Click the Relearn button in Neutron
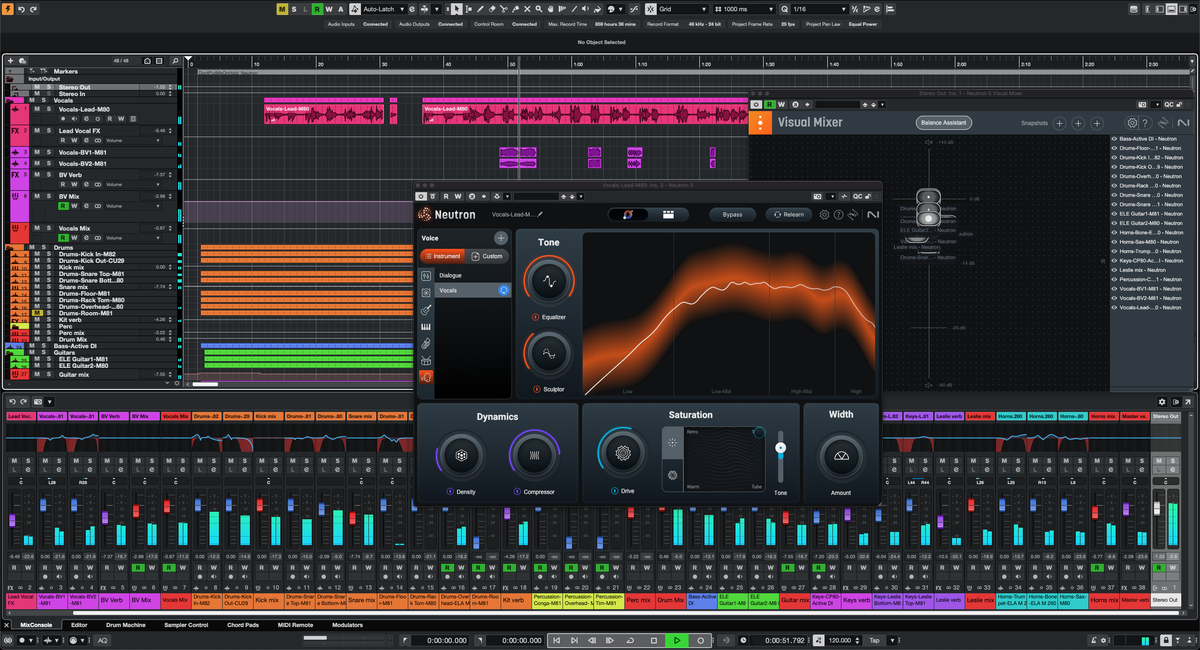This screenshot has height=650, width=1200. [x=790, y=214]
